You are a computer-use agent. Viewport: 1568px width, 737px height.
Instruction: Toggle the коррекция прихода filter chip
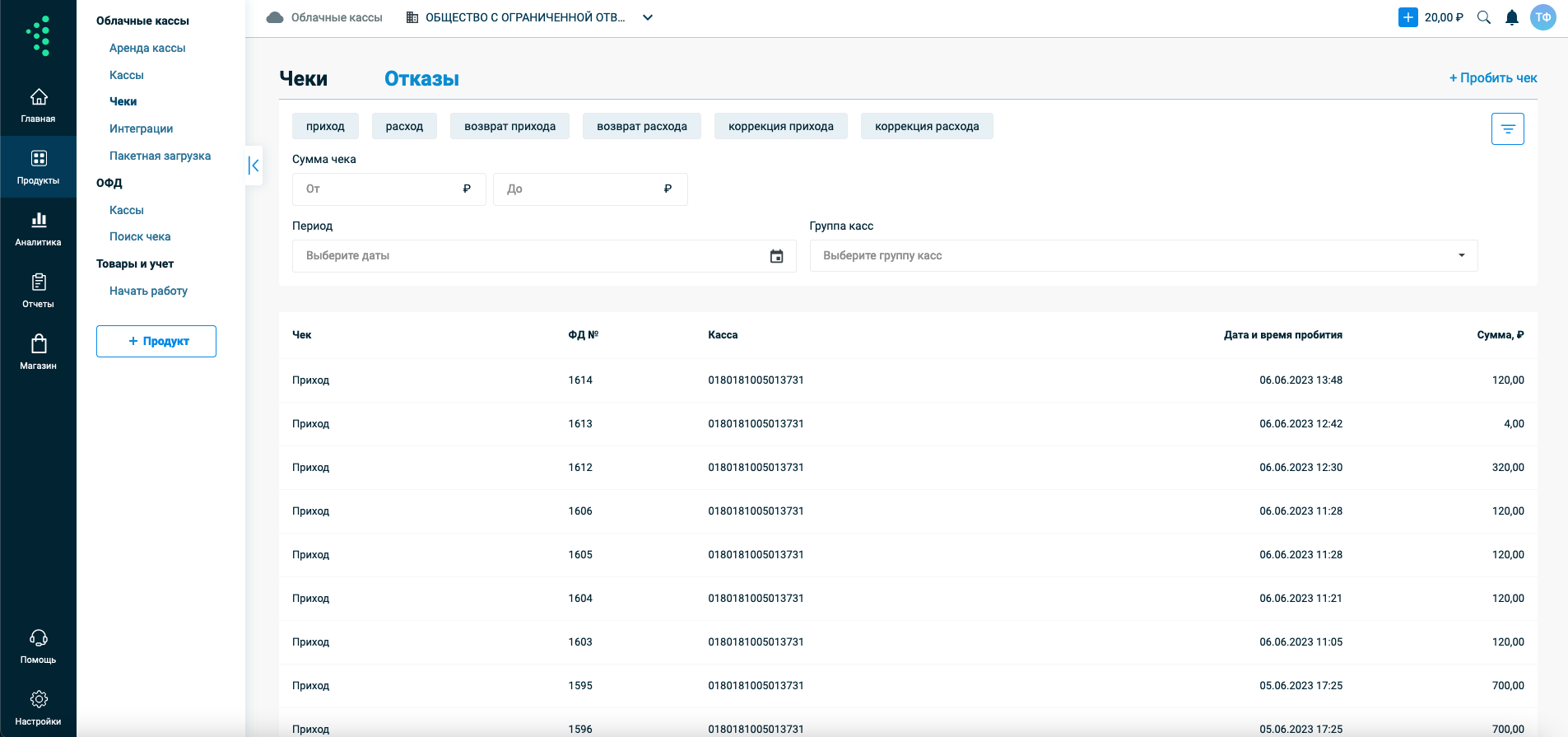[x=781, y=126]
